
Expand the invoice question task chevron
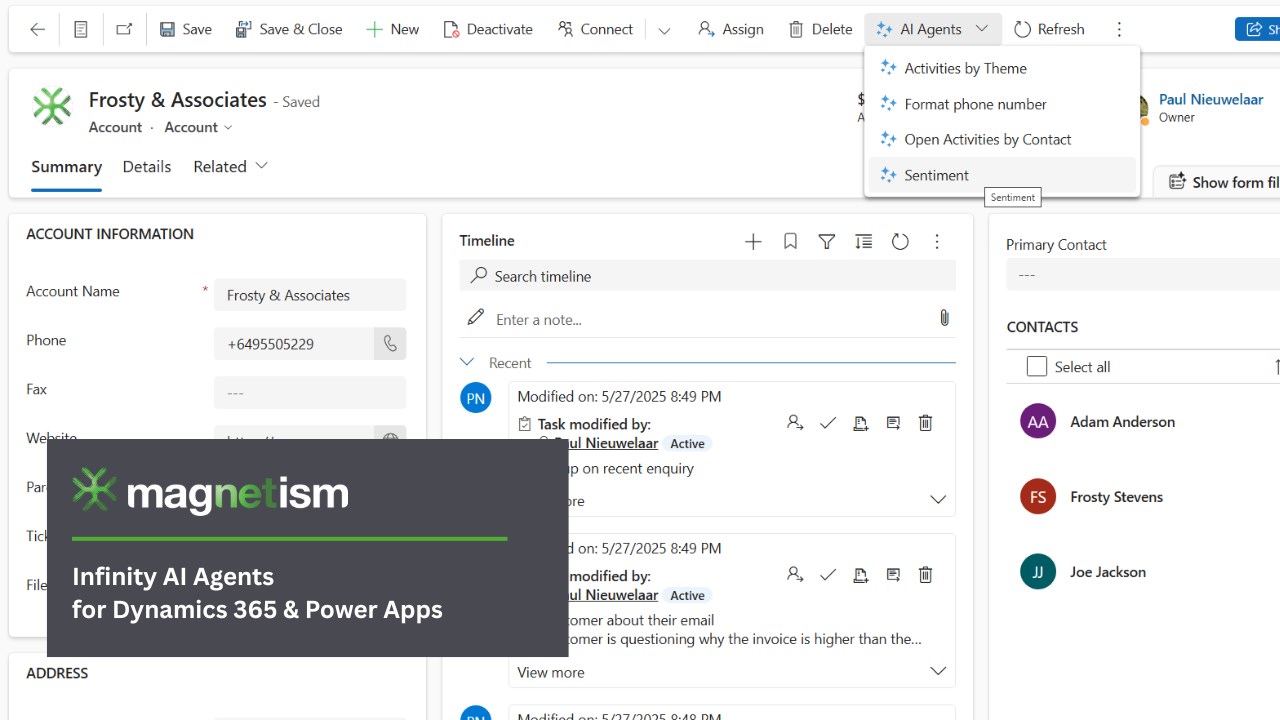(x=938, y=671)
